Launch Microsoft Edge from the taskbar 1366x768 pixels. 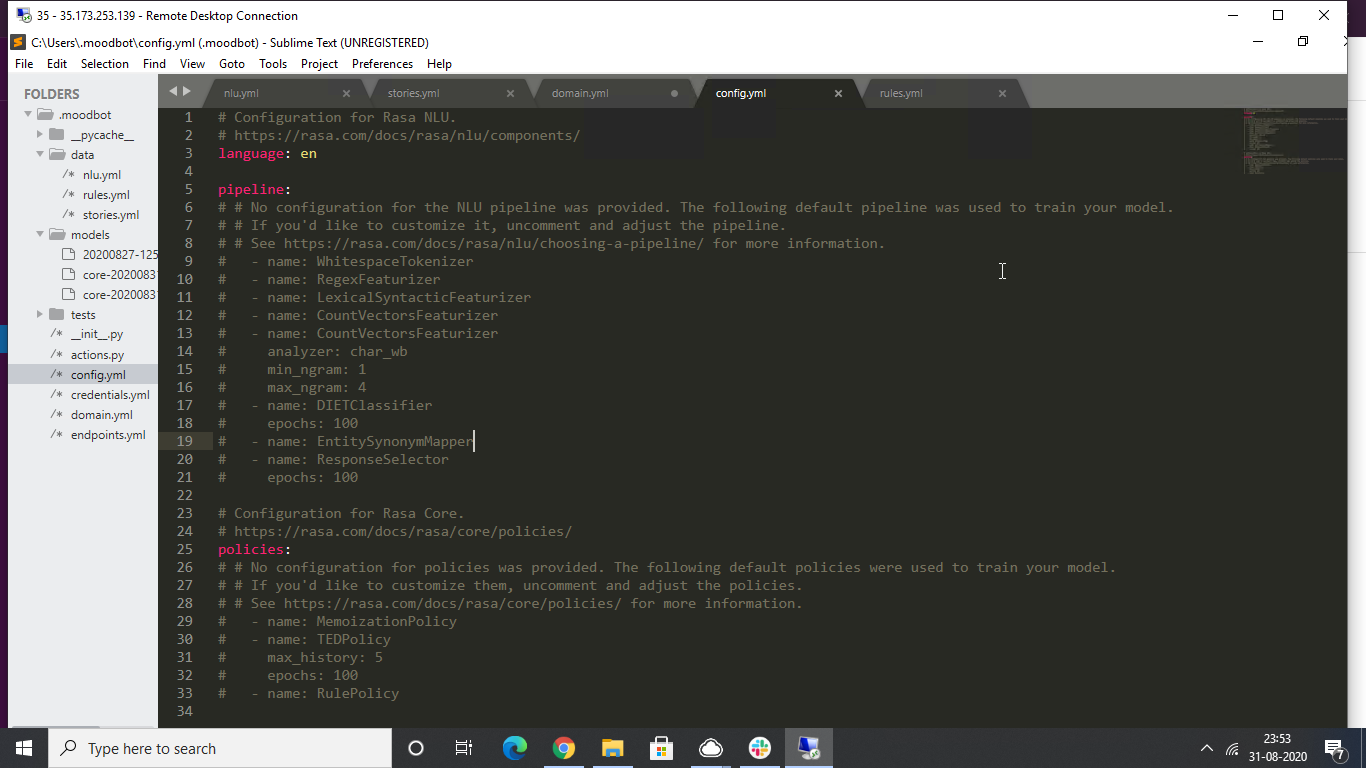[x=514, y=748]
